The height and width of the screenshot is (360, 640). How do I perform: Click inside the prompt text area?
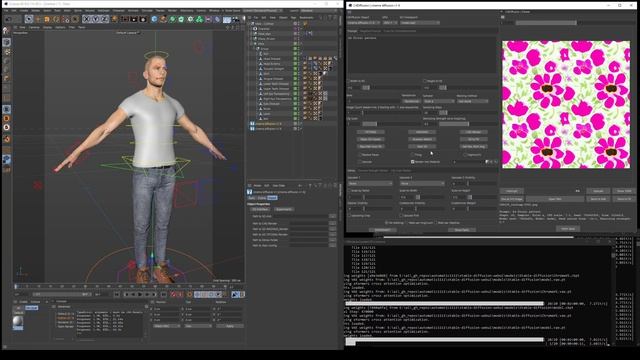click(x=422, y=55)
